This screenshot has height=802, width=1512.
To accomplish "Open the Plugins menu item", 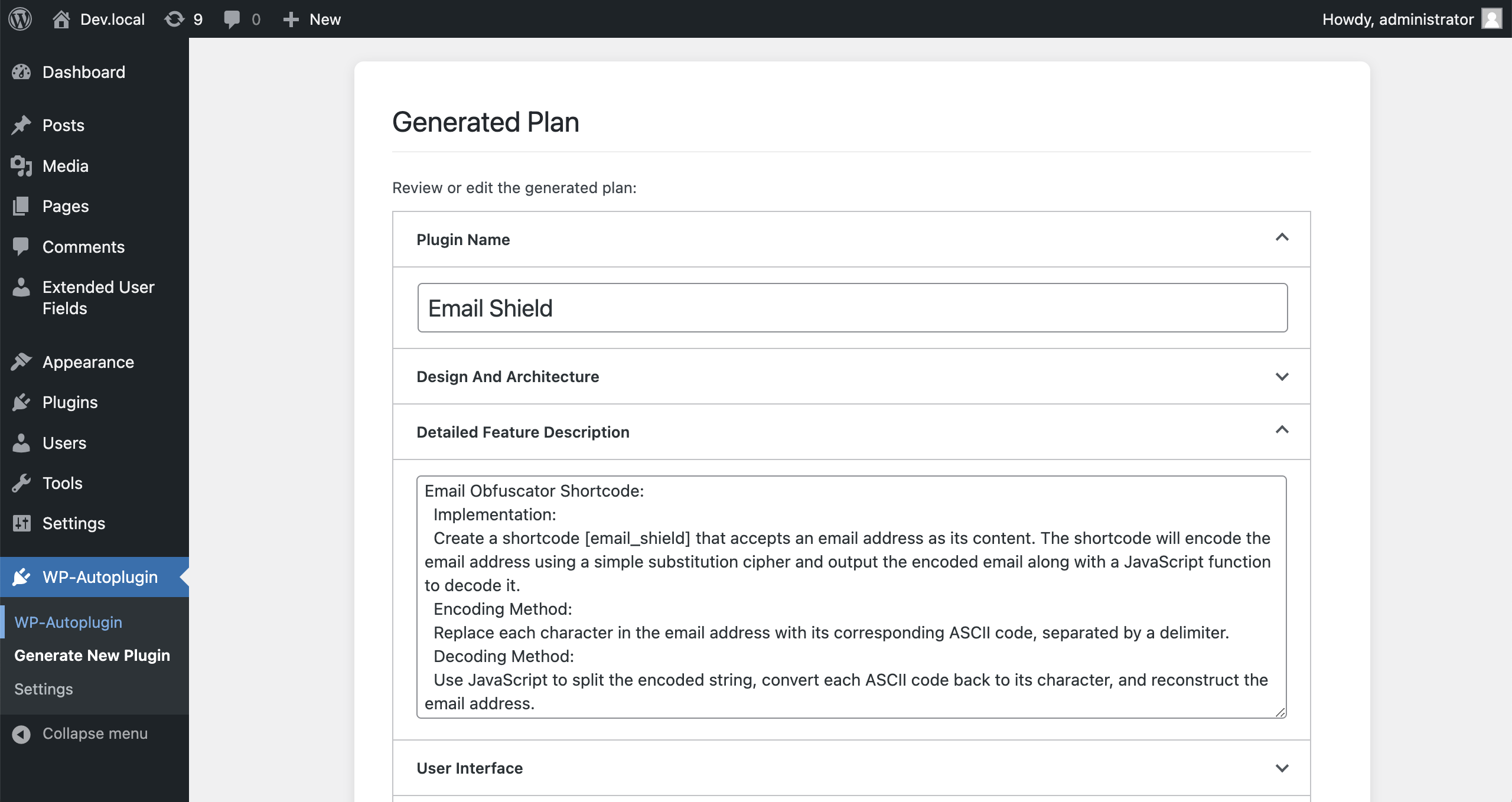I will [x=70, y=402].
